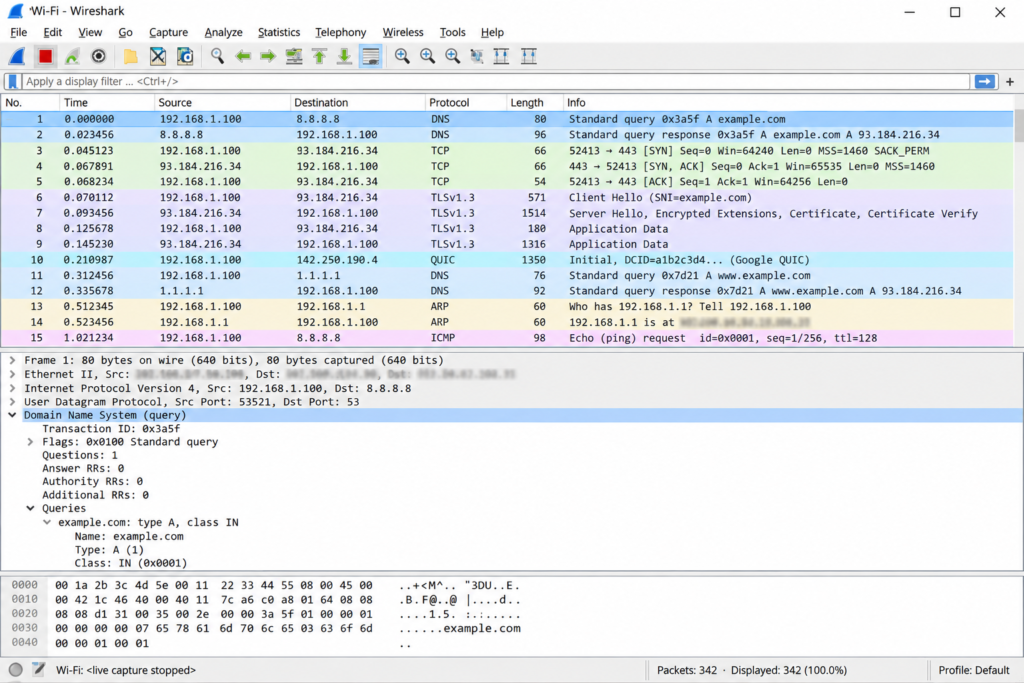The height and width of the screenshot is (683, 1024).
Task: Jump to the first packet with up arrow
Action: (319, 57)
